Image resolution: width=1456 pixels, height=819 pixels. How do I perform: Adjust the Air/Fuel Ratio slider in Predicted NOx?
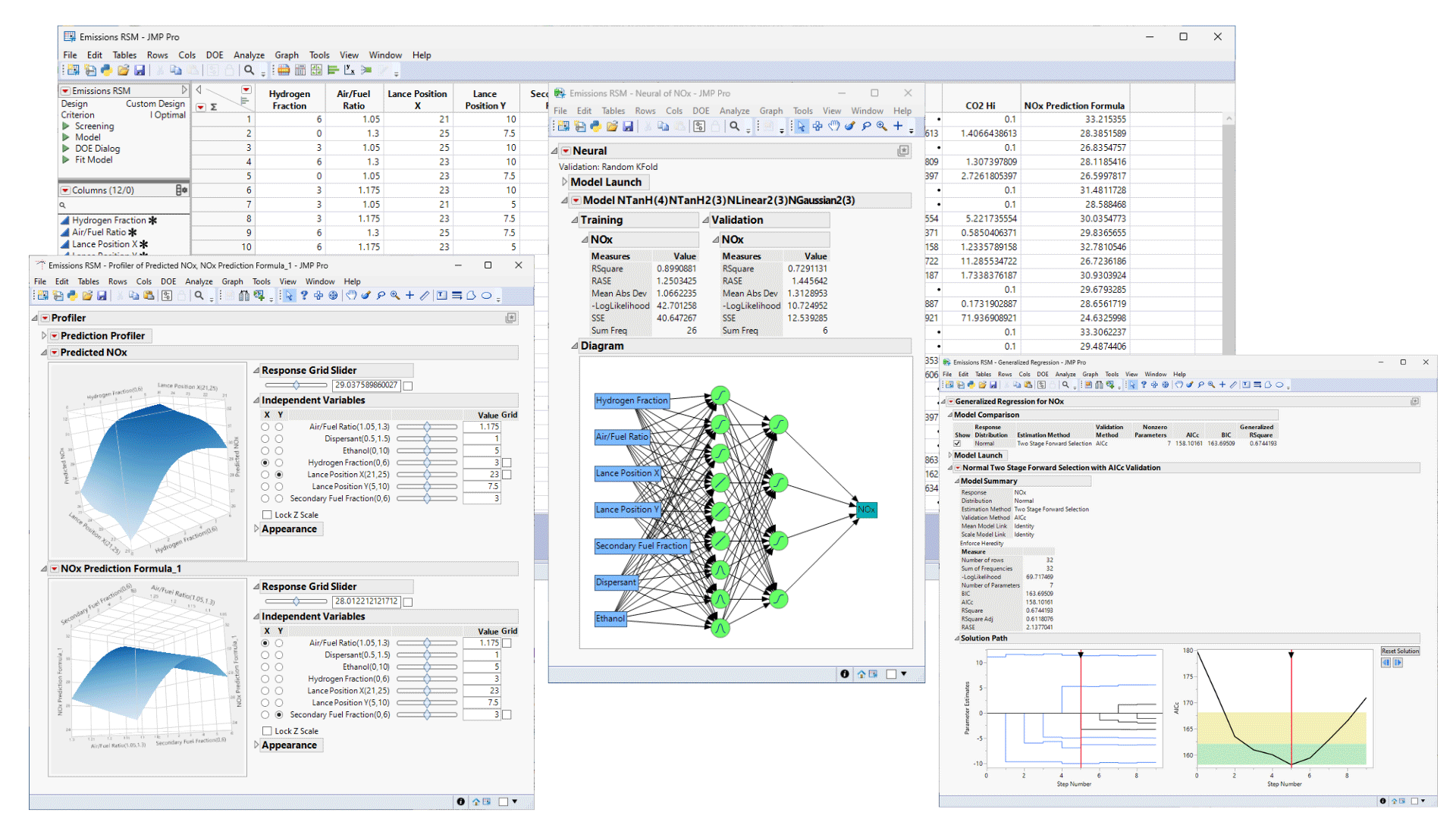(427, 427)
